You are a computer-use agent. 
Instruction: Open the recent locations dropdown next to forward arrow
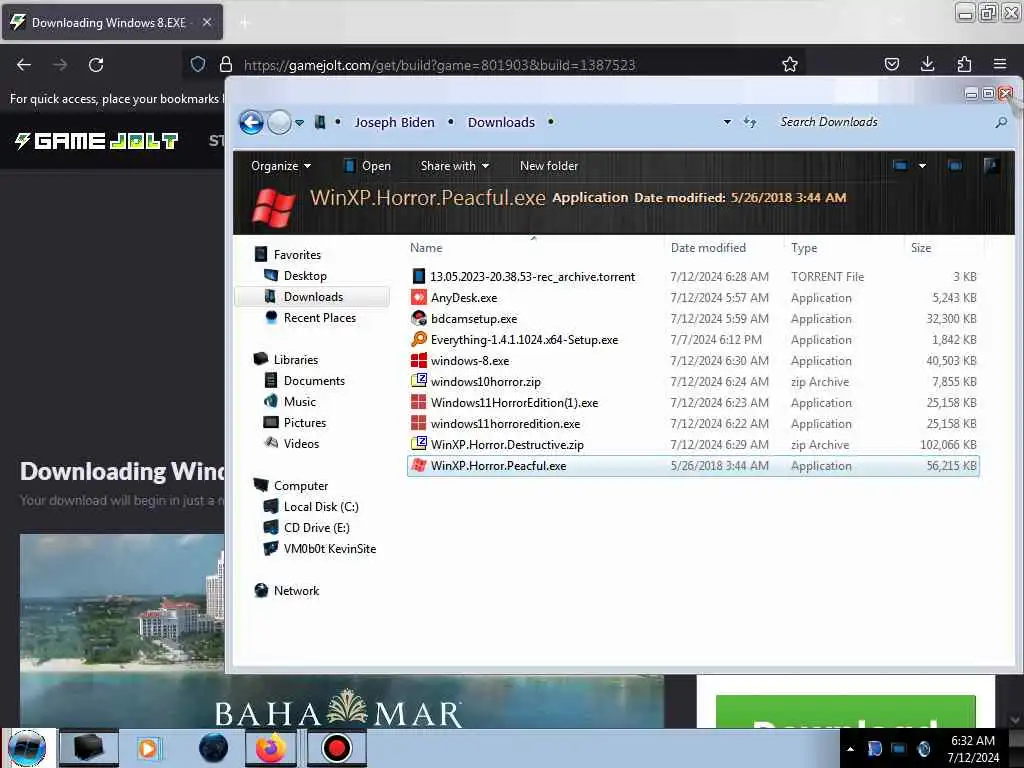click(x=299, y=123)
